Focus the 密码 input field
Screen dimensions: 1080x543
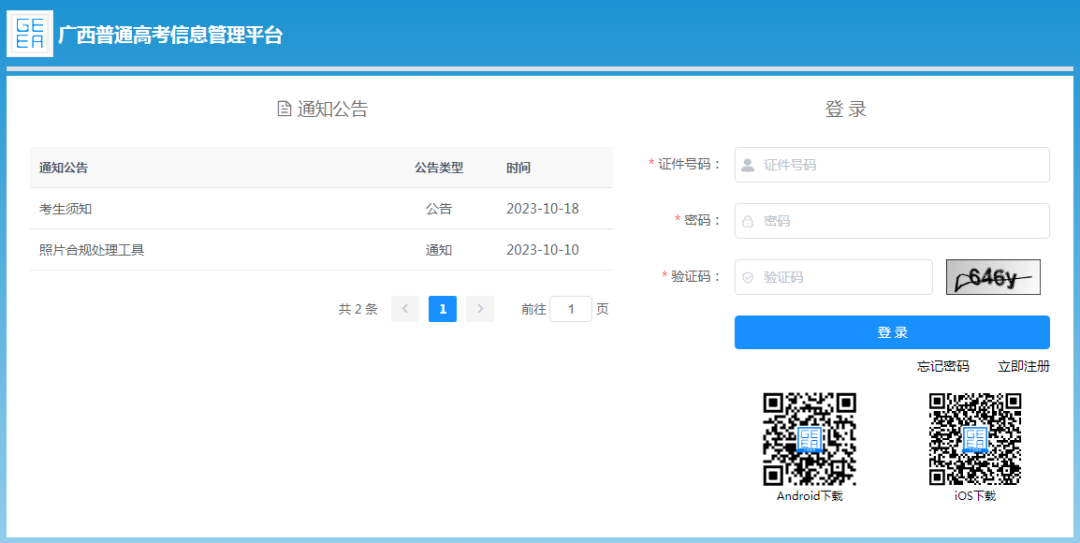(892, 221)
